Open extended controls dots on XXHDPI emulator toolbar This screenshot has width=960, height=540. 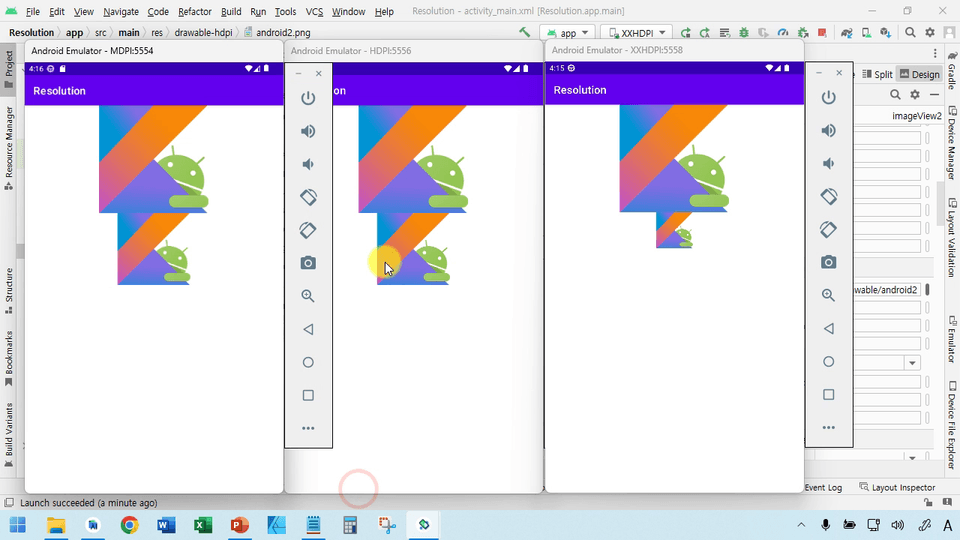tap(828, 428)
